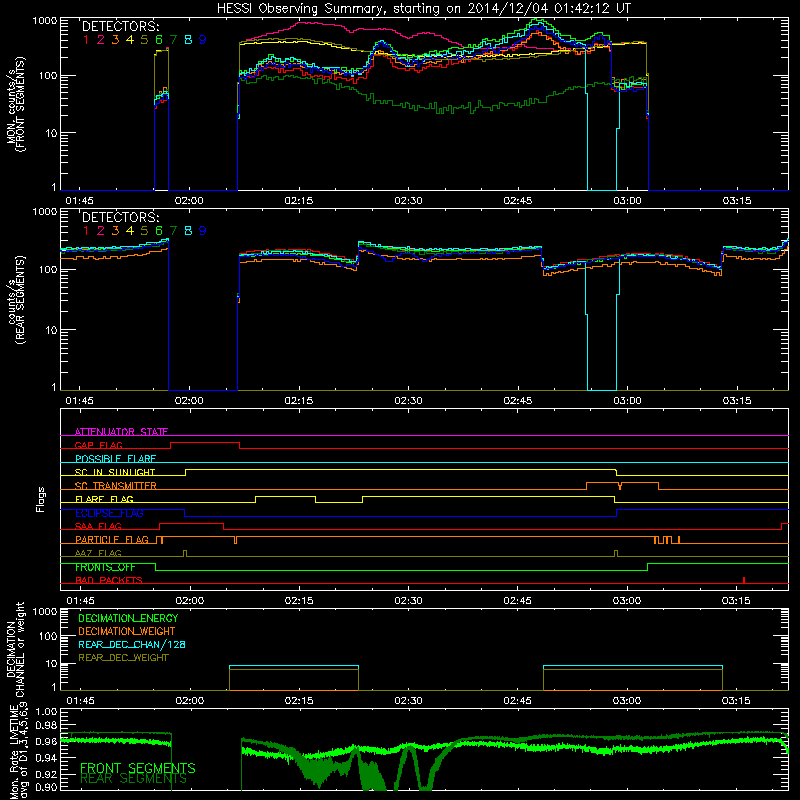Click the 'MON. counts/s (FRONT SEGMENTS)' axis label
800x800 pixels.
[15, 104]
